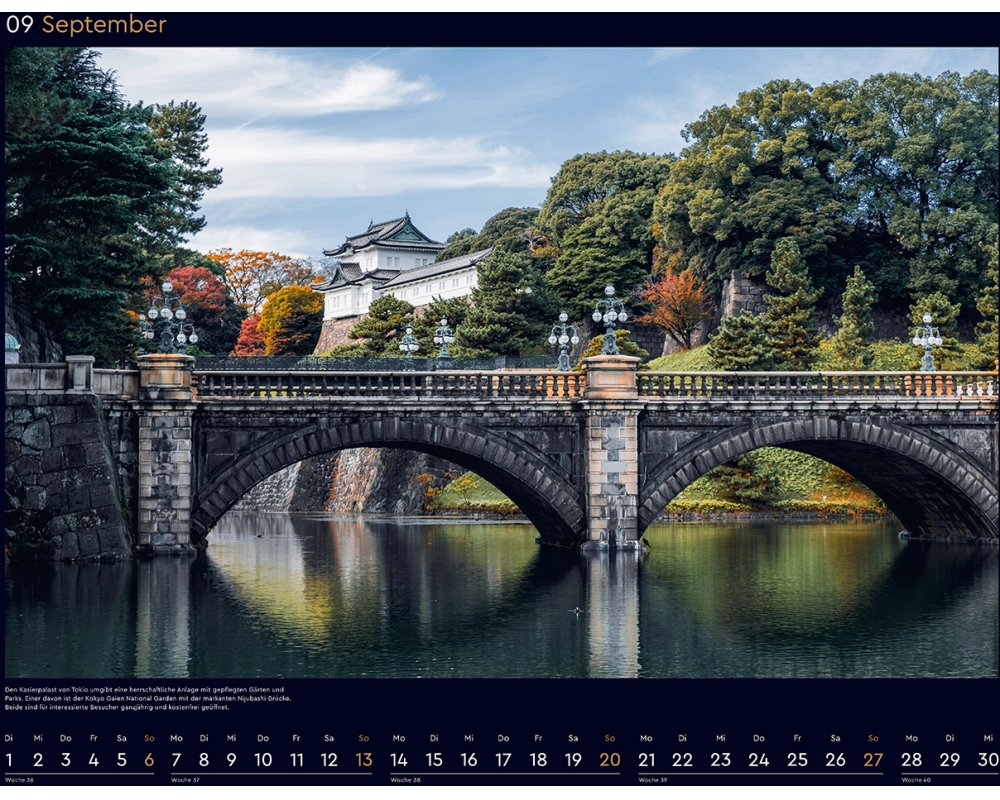This screenshot has width=1000, height=800.
Task: Select Tuesday the 1st on the calendar
Action: 9,759
